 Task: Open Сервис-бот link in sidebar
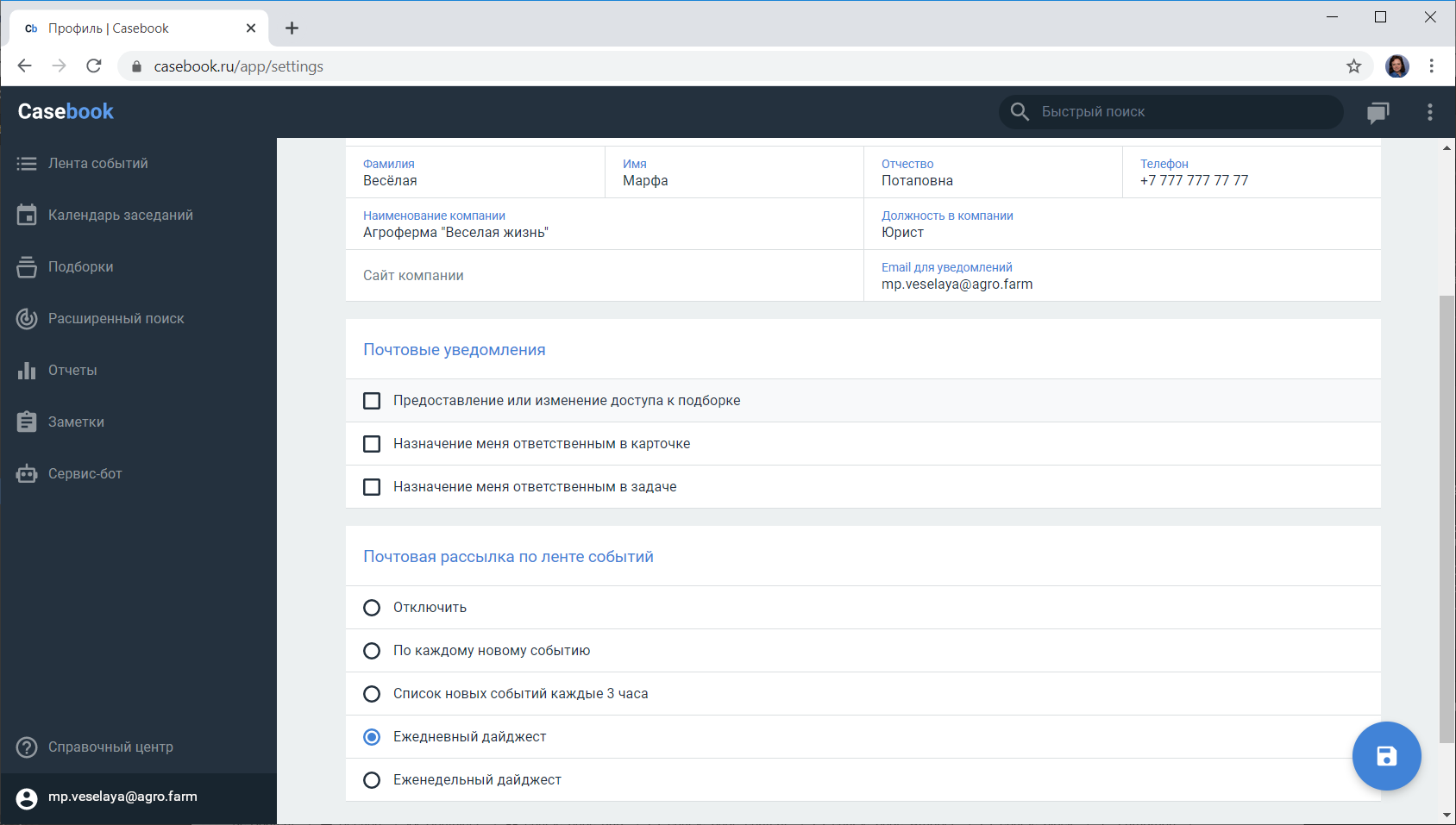[x=138, y=474]
